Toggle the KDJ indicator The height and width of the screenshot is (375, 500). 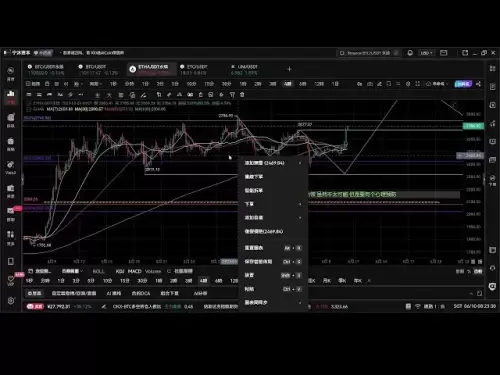[x=120, y=271]
